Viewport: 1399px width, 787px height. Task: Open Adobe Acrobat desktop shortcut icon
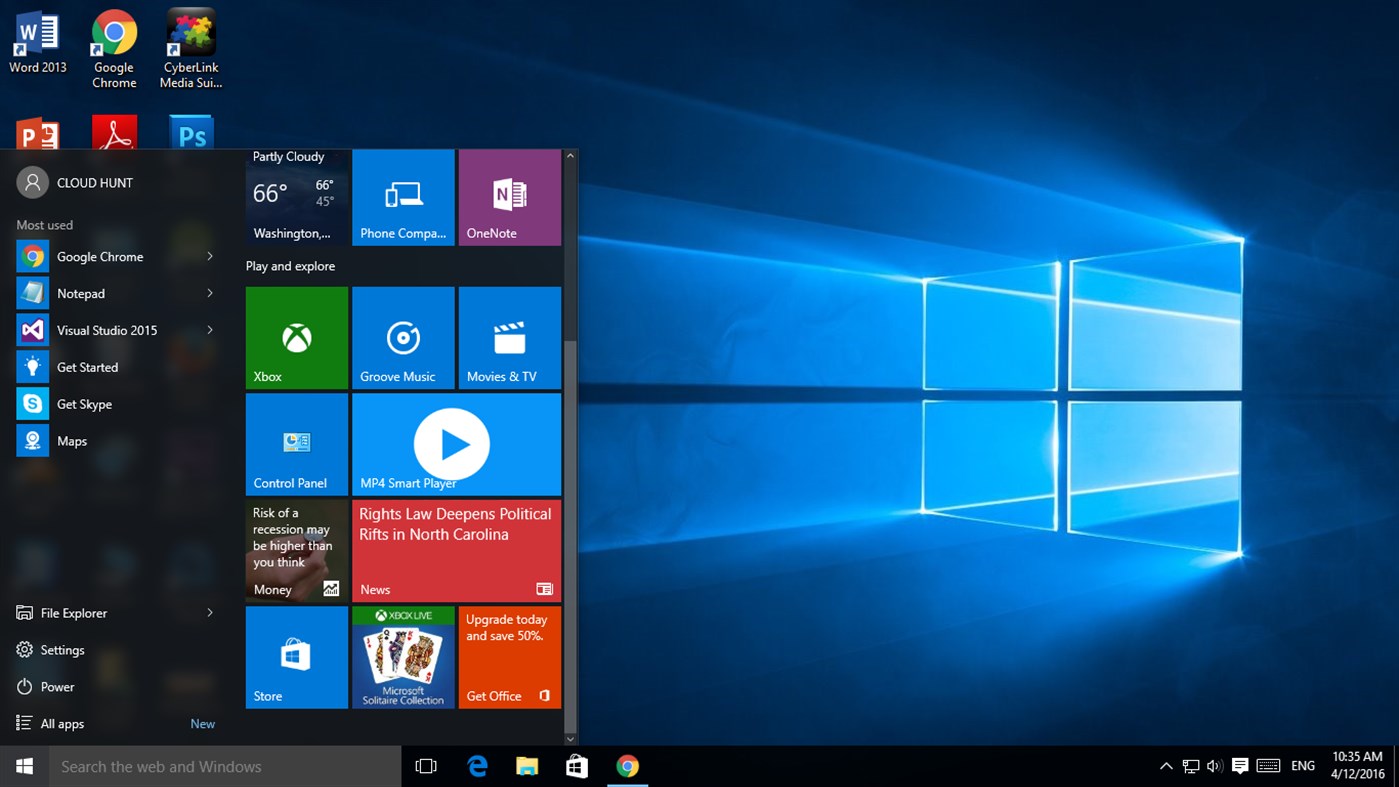coord(114,133)
